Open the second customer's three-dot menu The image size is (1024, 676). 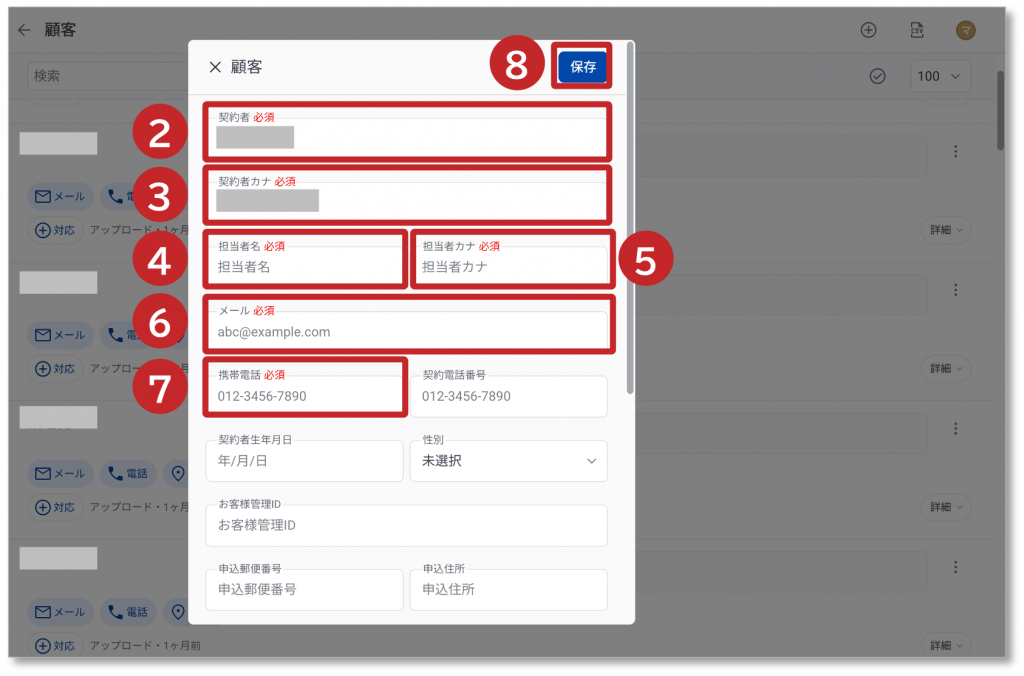coord(956,290)
